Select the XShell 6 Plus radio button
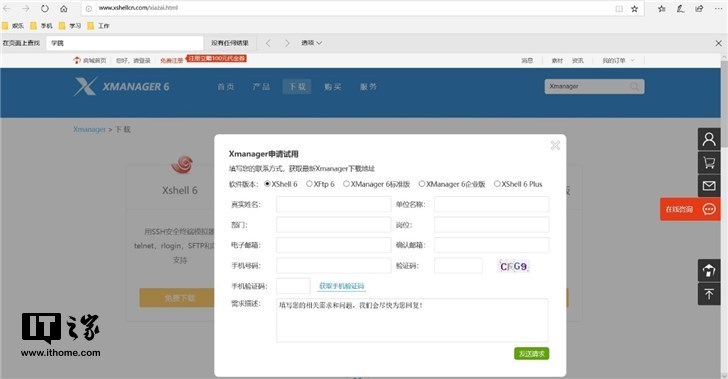This screenshot has height=379, width=728. click(497, 184)
